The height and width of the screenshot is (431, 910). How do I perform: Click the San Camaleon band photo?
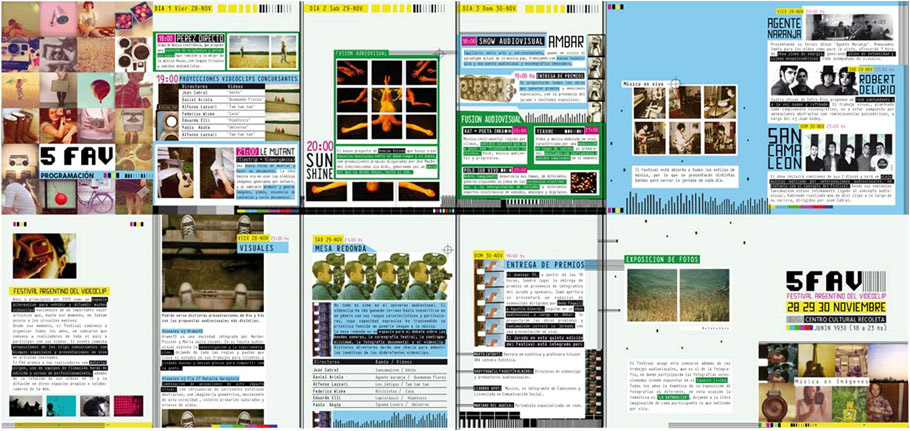(x=850, y=153)
